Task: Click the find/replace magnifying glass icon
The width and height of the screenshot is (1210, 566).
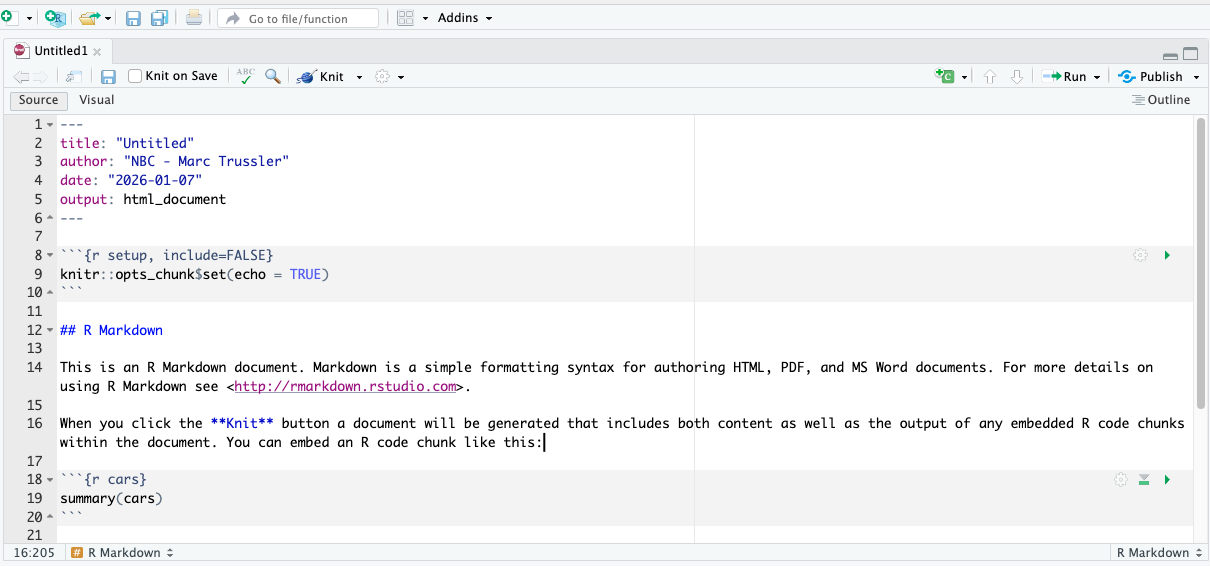Action: pyautogui.click(x=272, y=76)
